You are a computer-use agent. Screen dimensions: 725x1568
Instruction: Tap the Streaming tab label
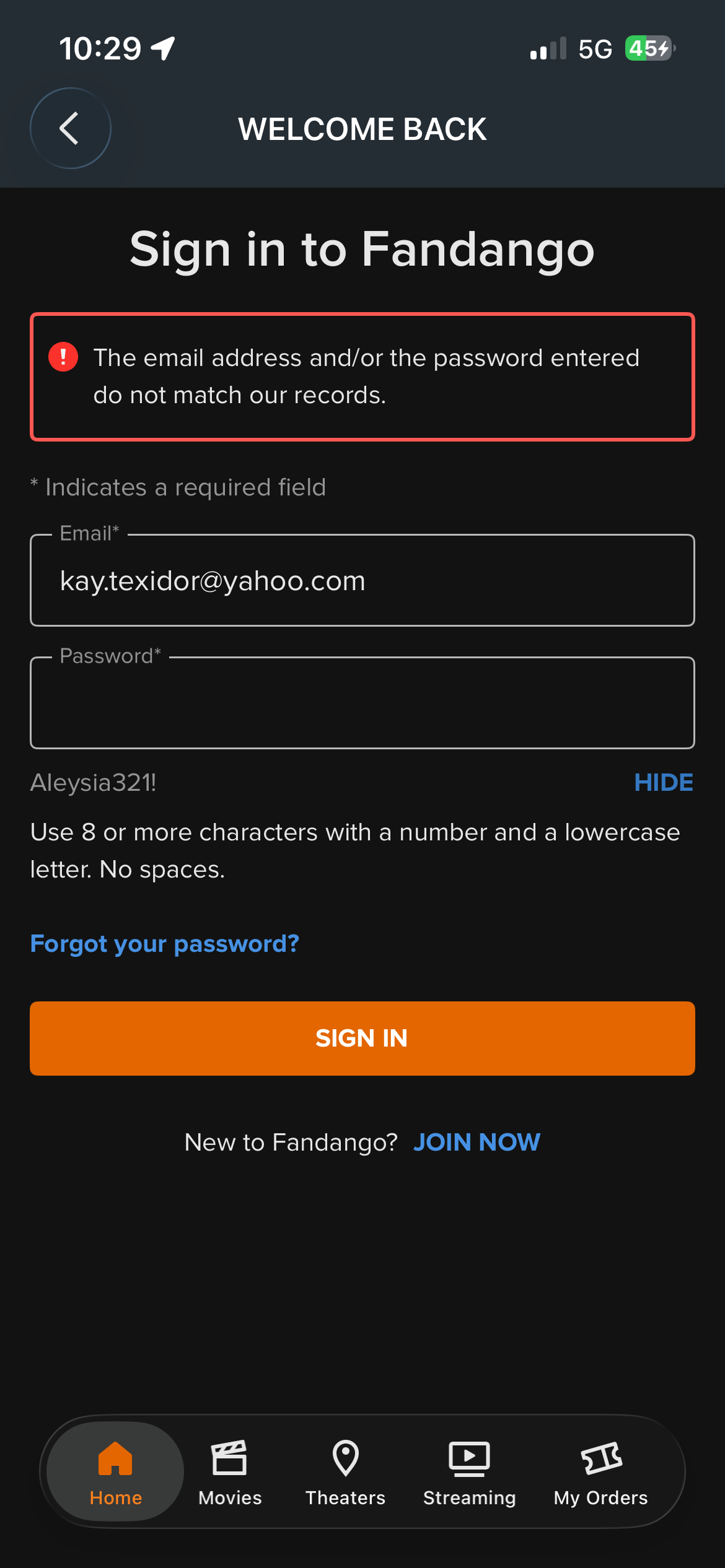point(470,1498)
